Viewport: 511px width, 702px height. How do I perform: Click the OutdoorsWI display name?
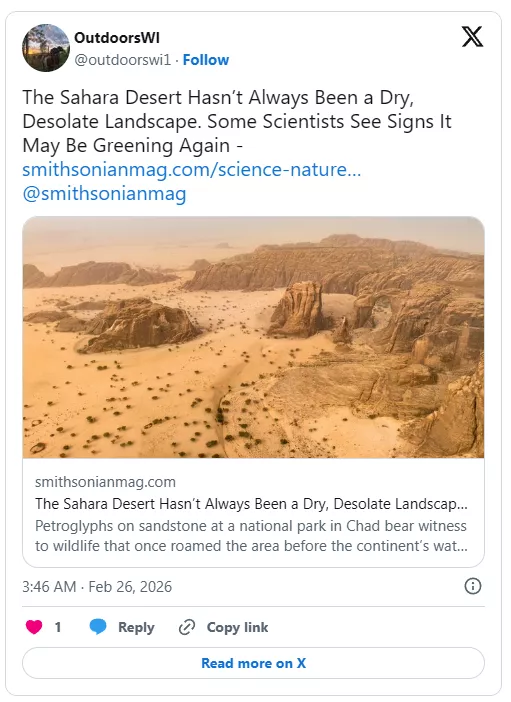(x=117, y=38)
